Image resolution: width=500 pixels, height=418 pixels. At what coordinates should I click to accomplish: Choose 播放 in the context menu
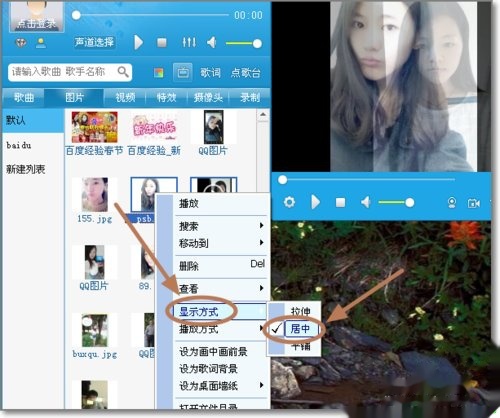pyautogui.click(x=221, y=203)
